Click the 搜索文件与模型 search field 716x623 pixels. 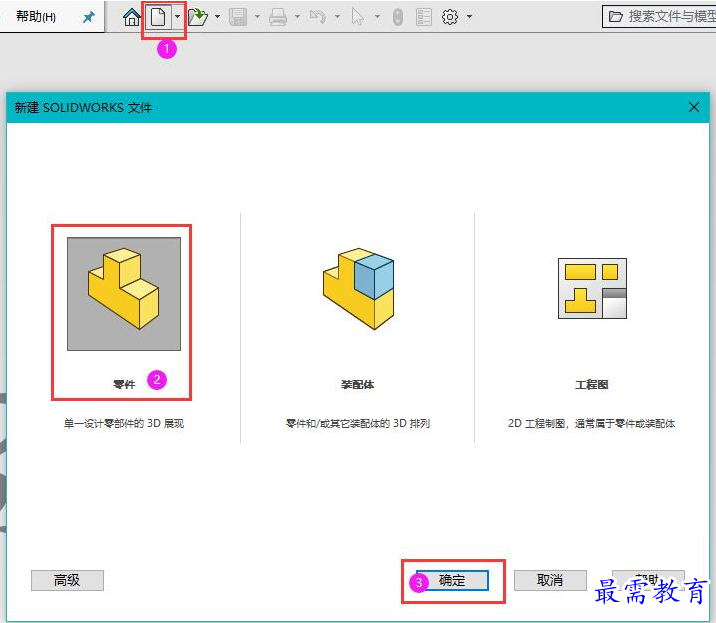coord(659,17)
